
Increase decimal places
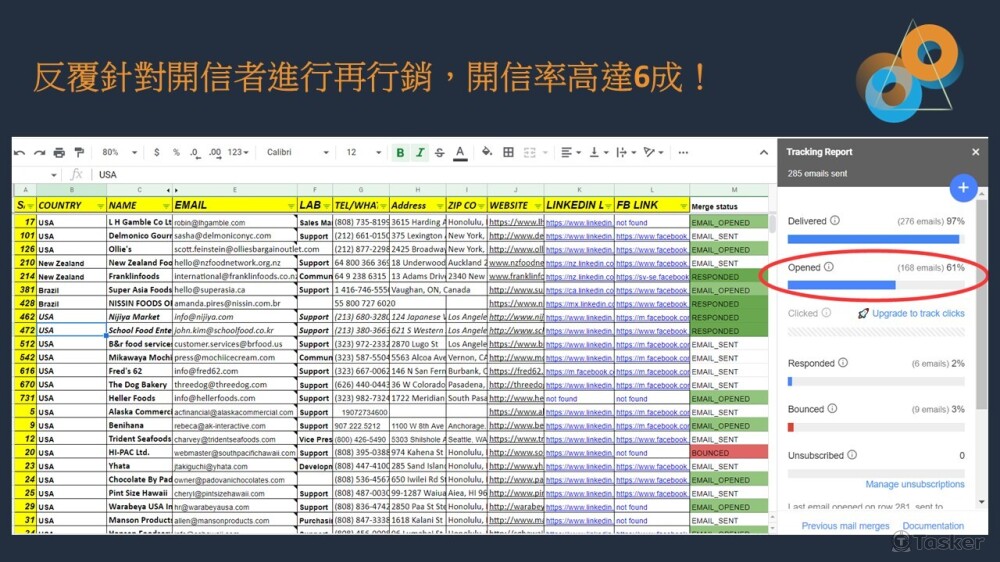pyautogui.click(x=215, y=152)
